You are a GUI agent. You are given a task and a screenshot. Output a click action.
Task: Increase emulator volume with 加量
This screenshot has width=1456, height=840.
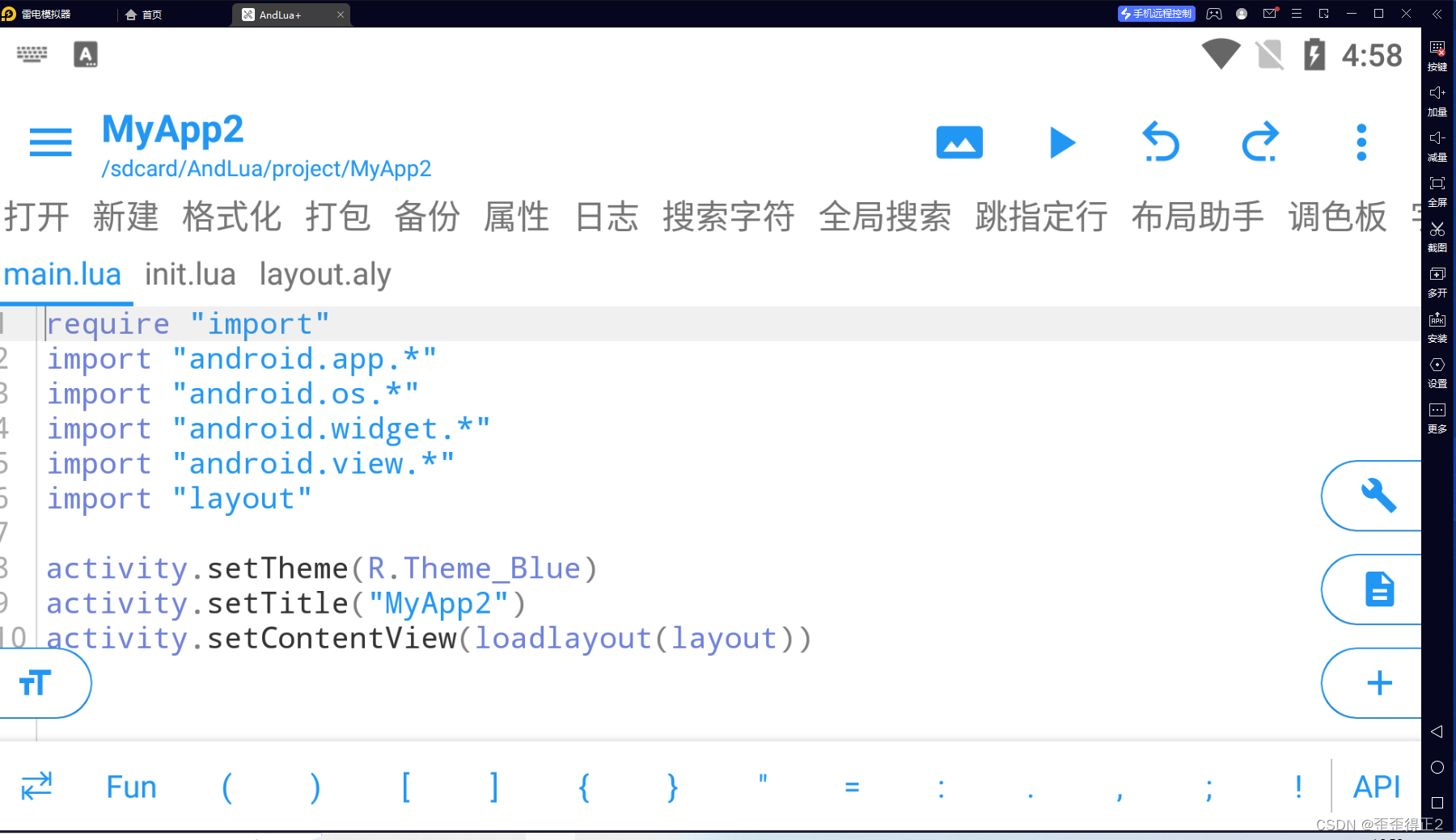(1437, 101)
